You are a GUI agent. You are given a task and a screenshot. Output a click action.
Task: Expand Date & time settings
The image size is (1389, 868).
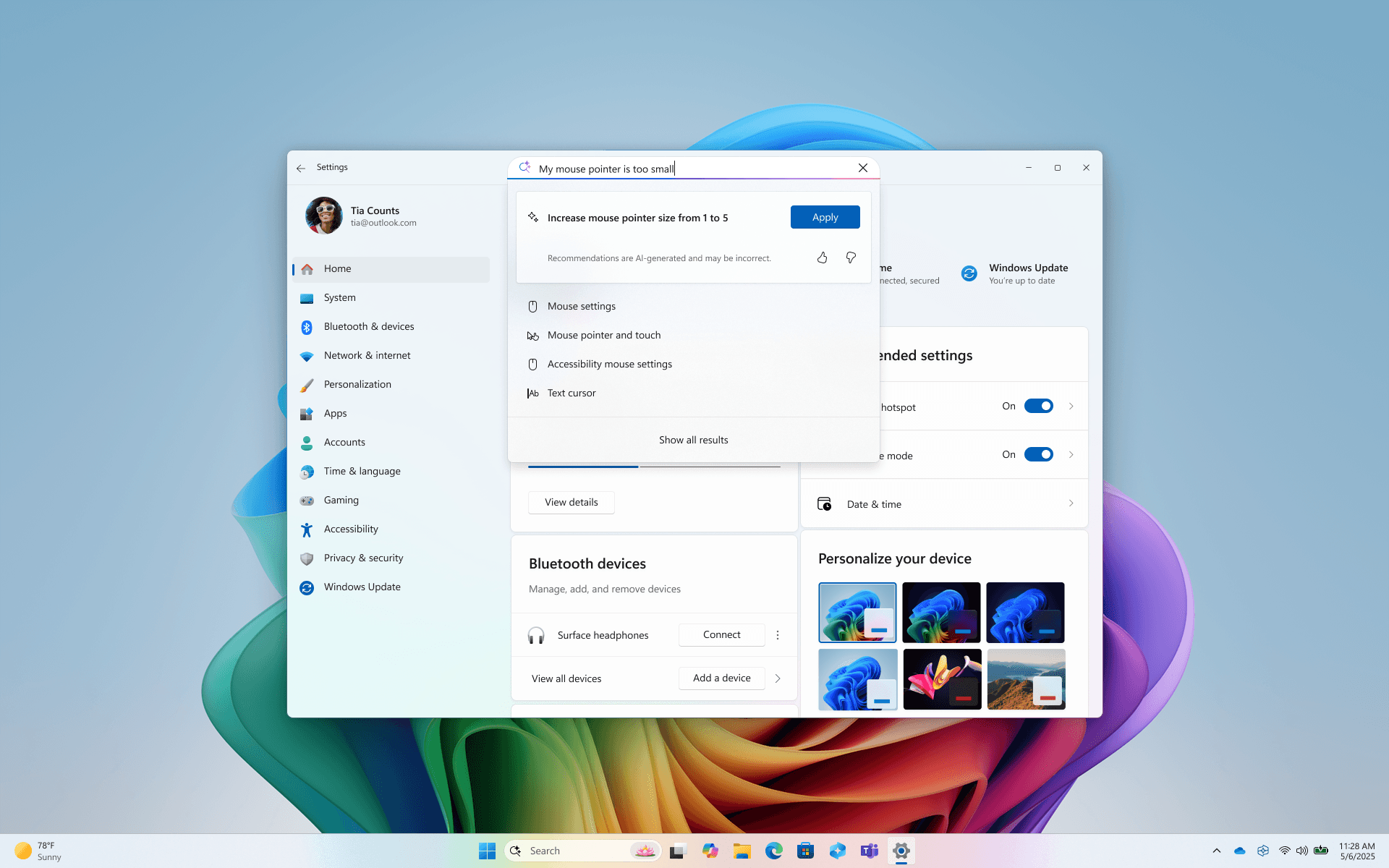tap(1071, 503)
